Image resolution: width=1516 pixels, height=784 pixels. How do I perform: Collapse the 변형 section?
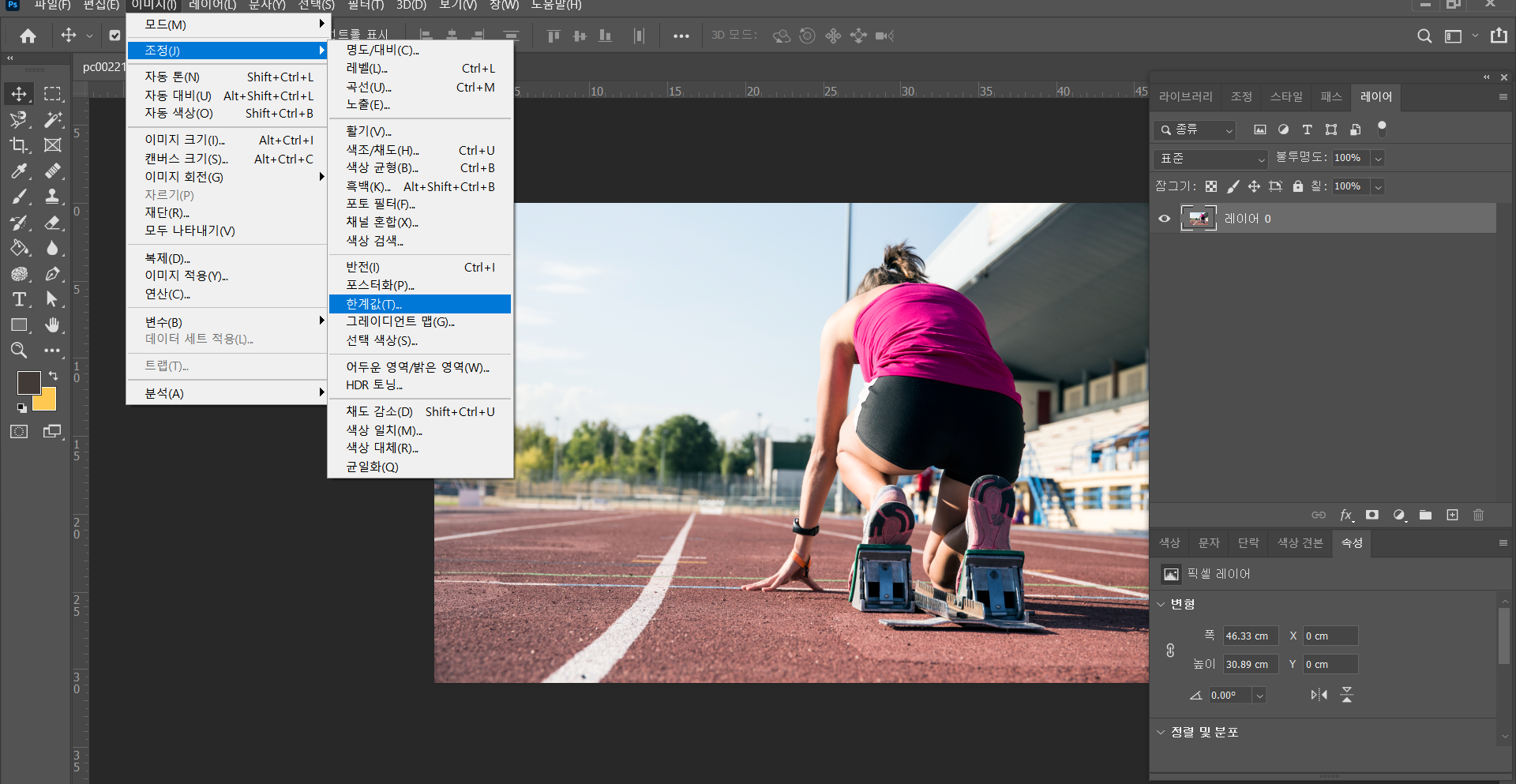coord(1161,604)
